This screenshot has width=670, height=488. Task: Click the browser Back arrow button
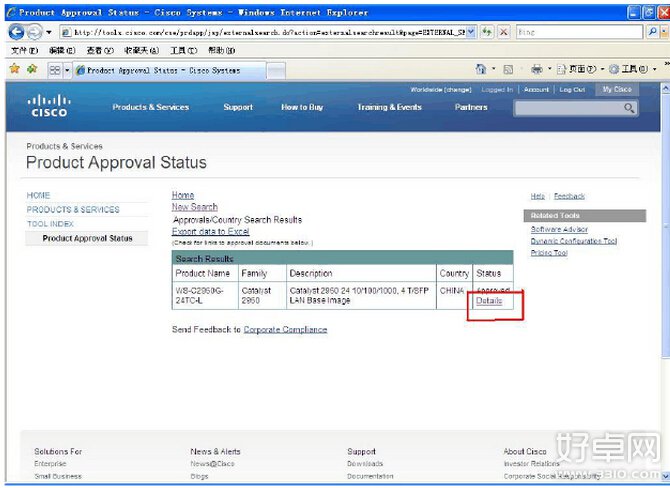[x=16, y=32]
